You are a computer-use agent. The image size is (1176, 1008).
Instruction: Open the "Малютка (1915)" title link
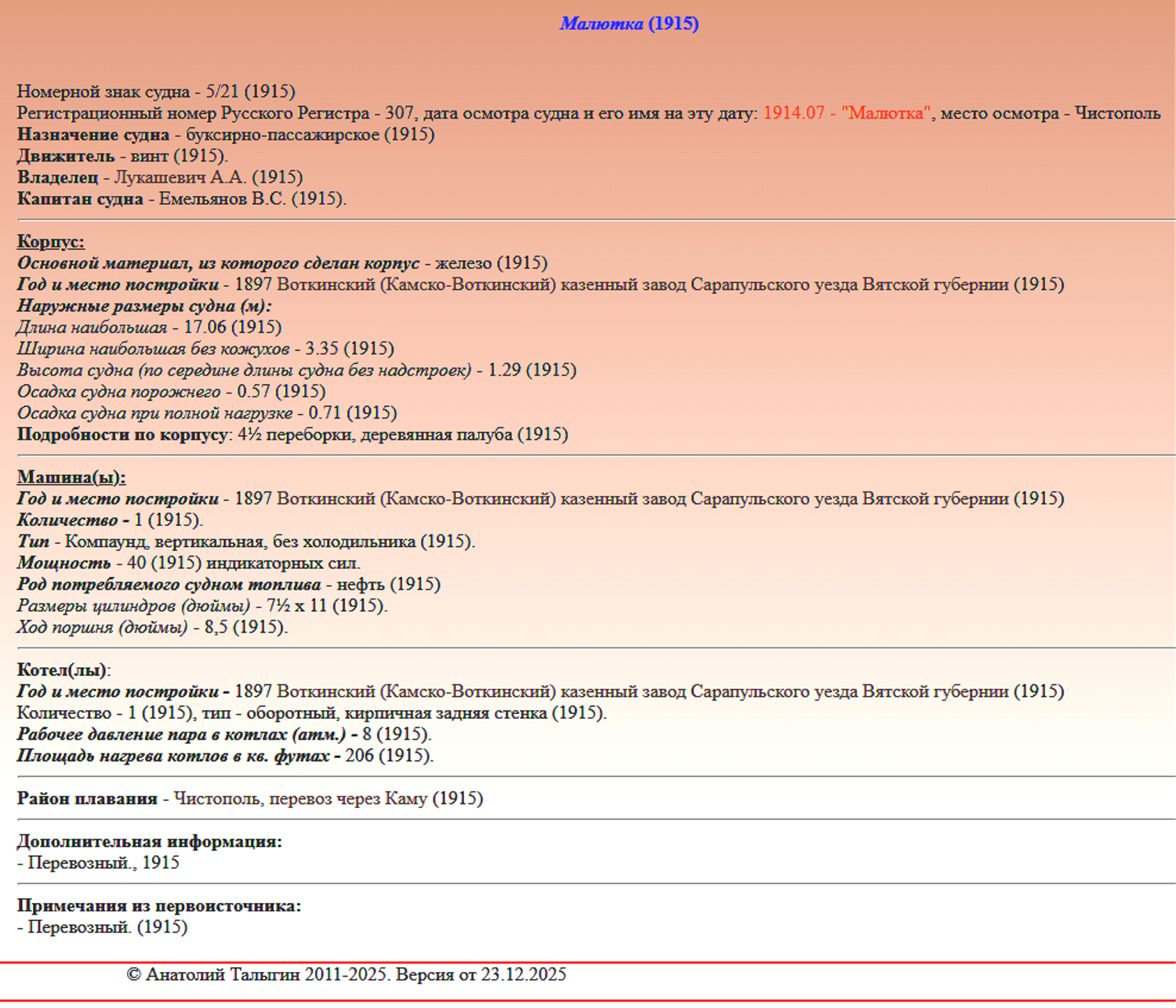coord(629,24)
